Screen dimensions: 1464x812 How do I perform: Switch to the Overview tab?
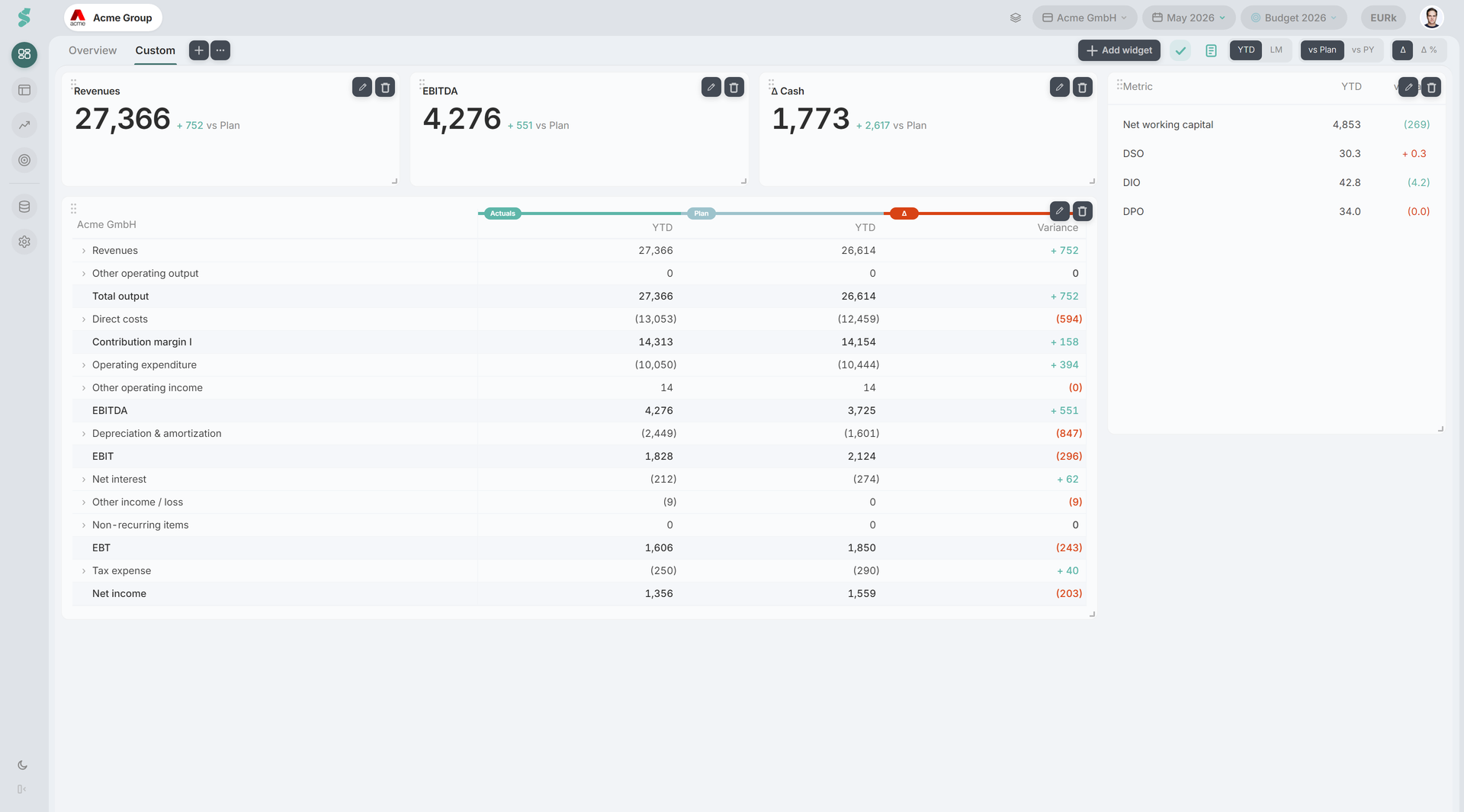[92, 50]
